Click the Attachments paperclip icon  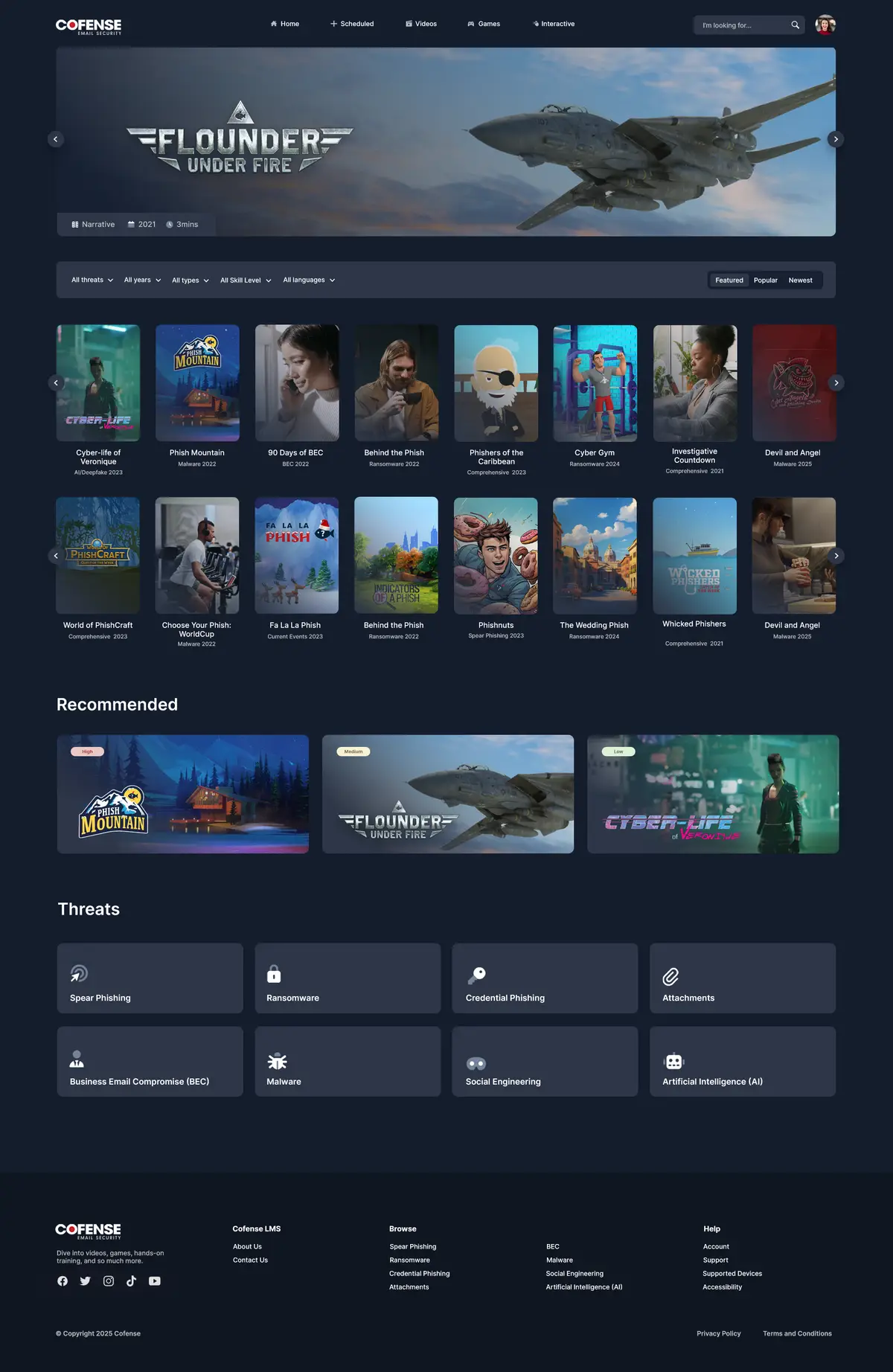[670, 975]
